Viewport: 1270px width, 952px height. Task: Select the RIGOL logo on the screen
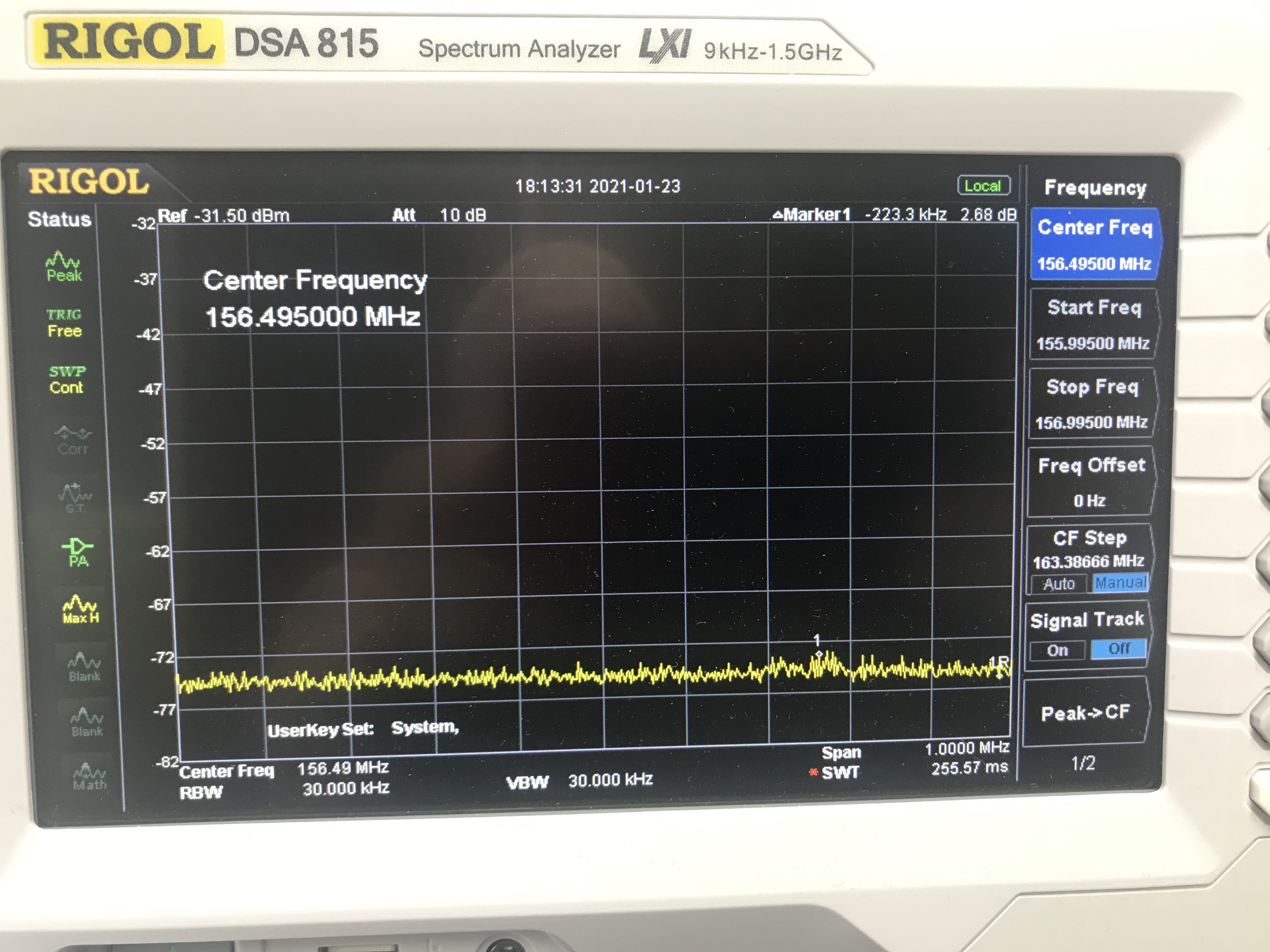(x=89, y=181)
